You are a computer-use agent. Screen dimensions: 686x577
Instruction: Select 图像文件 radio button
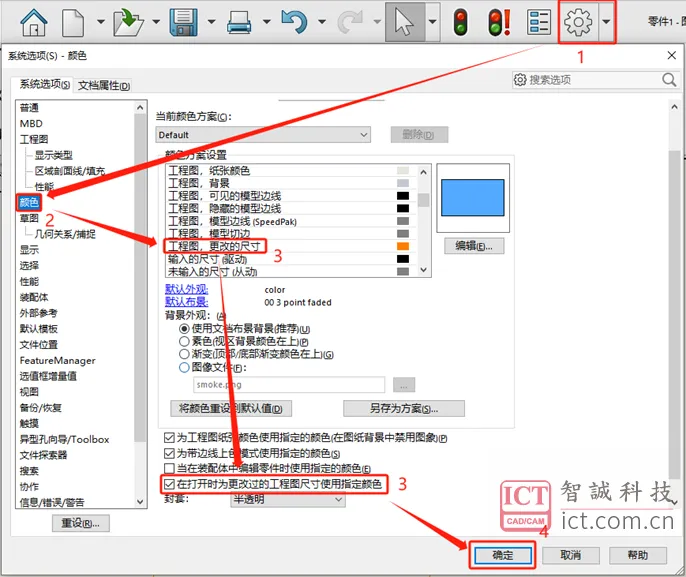pyautogui.click(x=184, y=367)
